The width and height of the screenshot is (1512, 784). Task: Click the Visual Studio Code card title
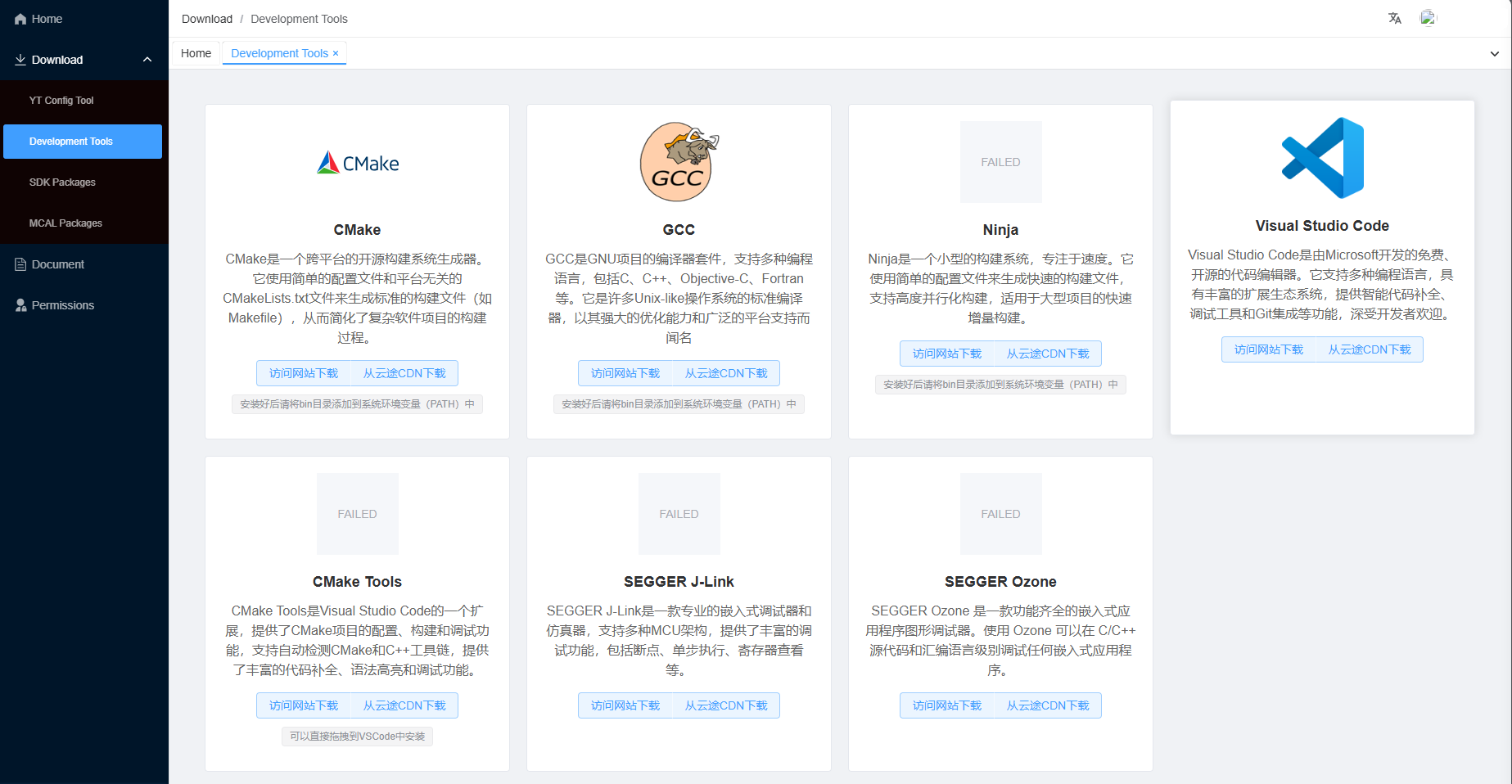(1322, 226)
